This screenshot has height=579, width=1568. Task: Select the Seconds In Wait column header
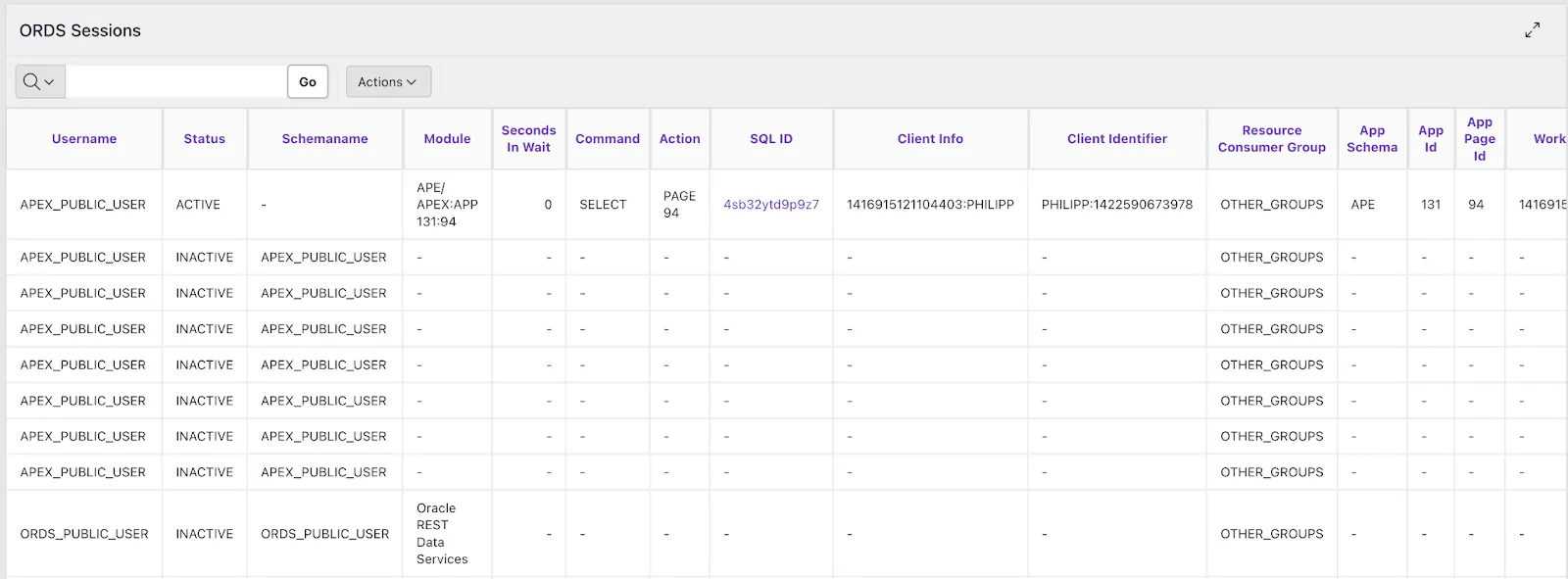pos(528,139)
